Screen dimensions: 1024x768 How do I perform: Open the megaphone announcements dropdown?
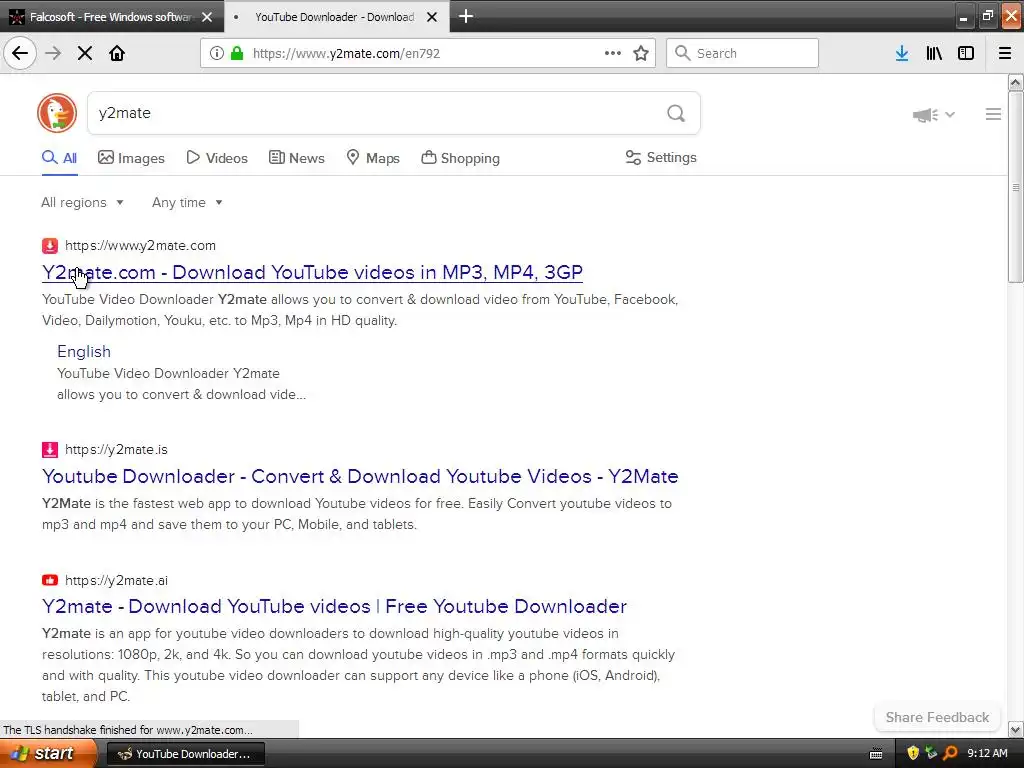point(934,115)
